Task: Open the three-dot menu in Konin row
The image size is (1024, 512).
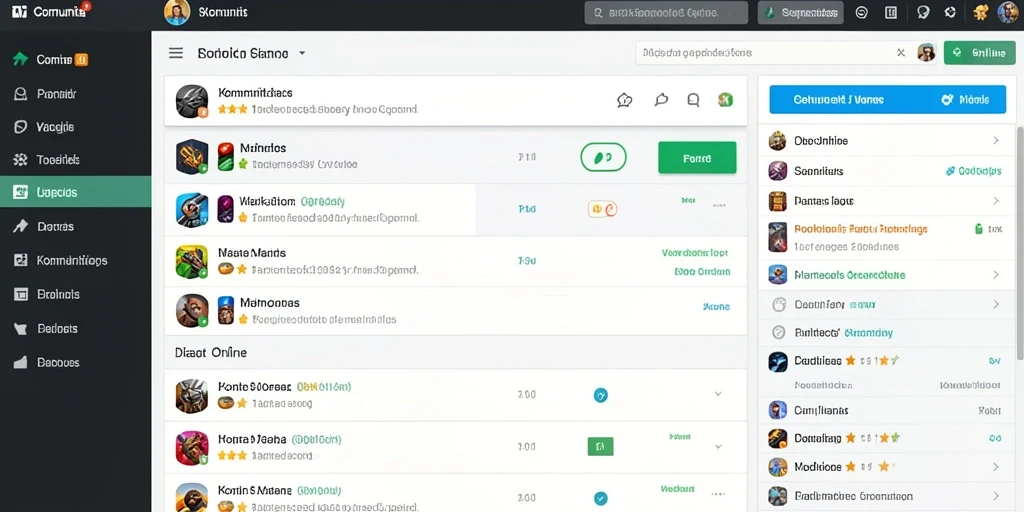Action: (719, 494)
